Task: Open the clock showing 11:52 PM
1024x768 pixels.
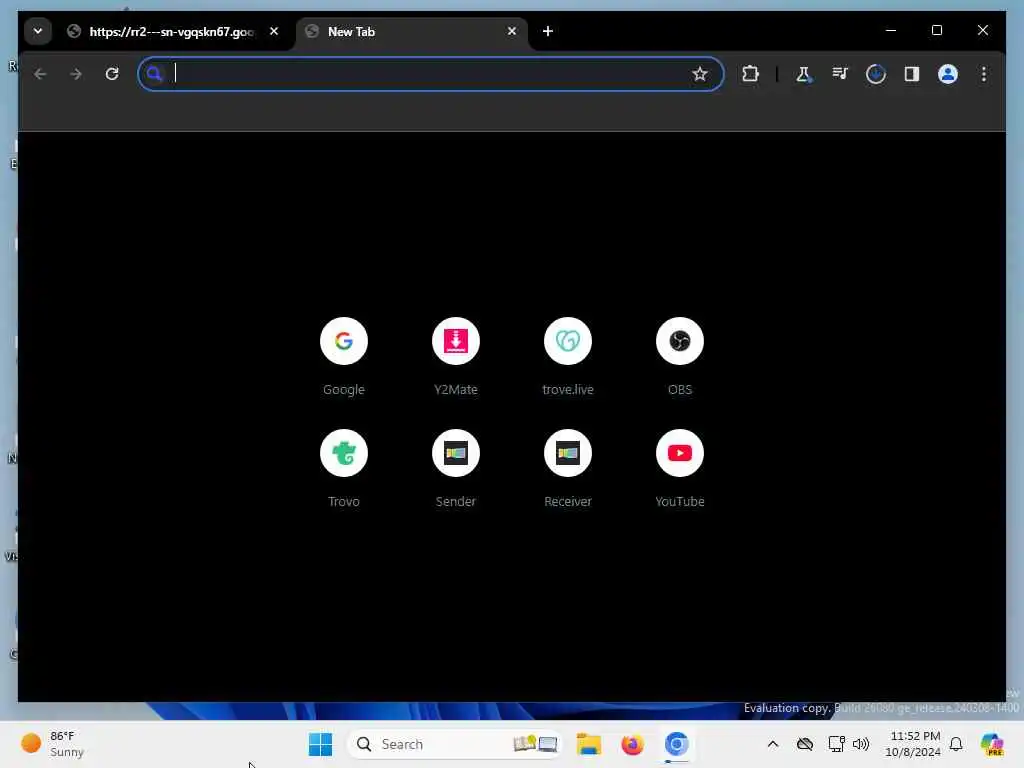Action: click(913, 744)
